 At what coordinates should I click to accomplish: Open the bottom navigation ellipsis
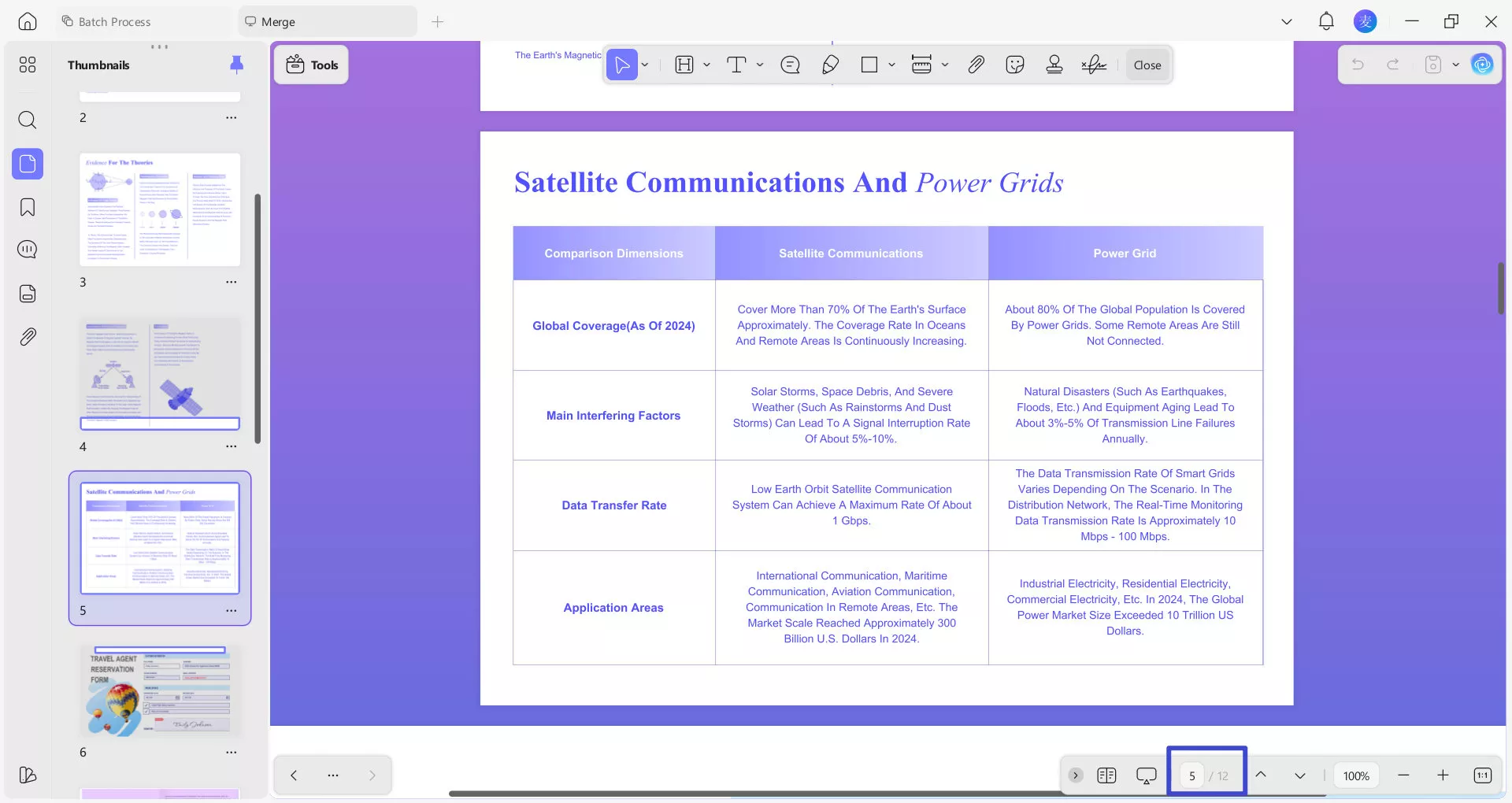(333, 775)
